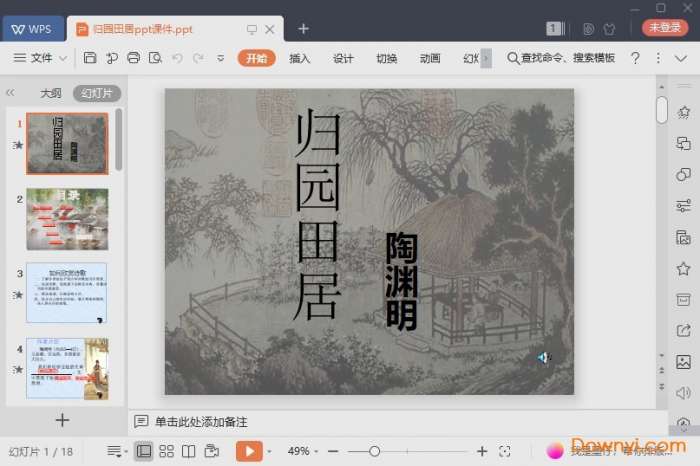Image resolution: width=700 pixels, height=466 pixels.
Task: Switch to reading view with the book icon
Action: (x=188, y=451)
